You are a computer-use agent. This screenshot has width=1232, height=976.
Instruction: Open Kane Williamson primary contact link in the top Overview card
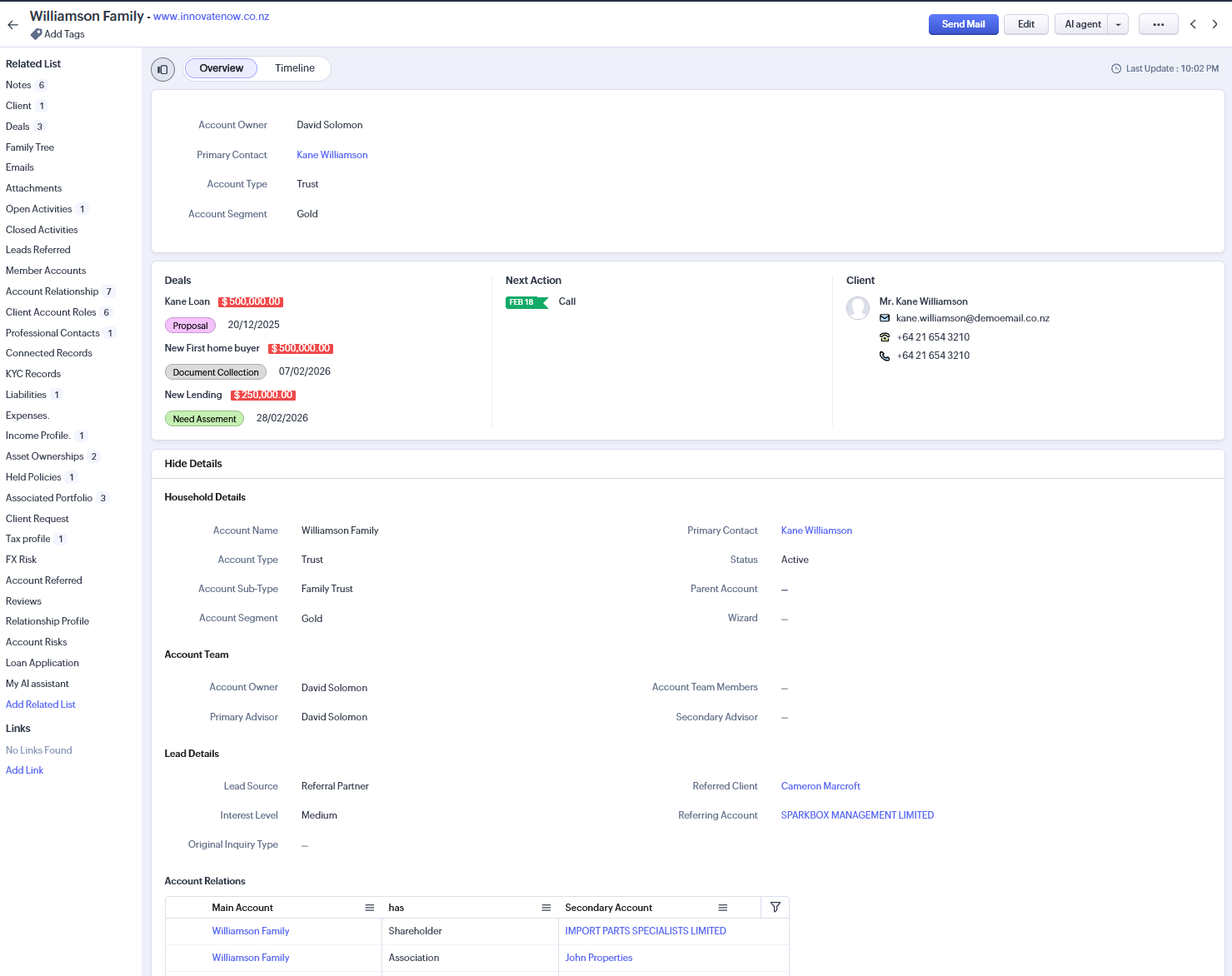coord(332,155)
